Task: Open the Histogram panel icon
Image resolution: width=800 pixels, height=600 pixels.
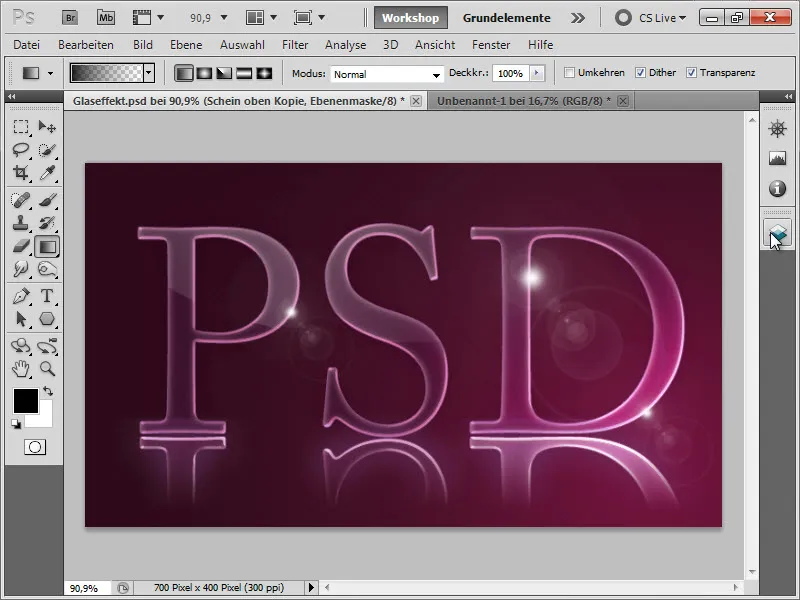Action: click(777, 159)
